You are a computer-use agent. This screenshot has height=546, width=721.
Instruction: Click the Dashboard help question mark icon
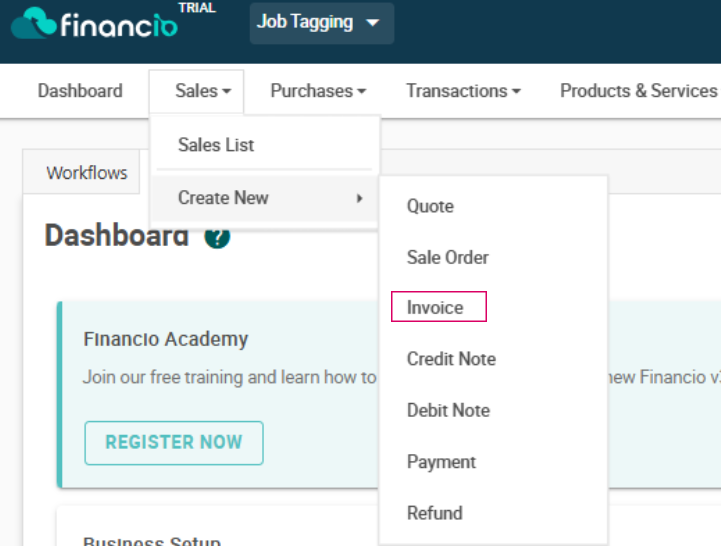click(x=217, y=236)
